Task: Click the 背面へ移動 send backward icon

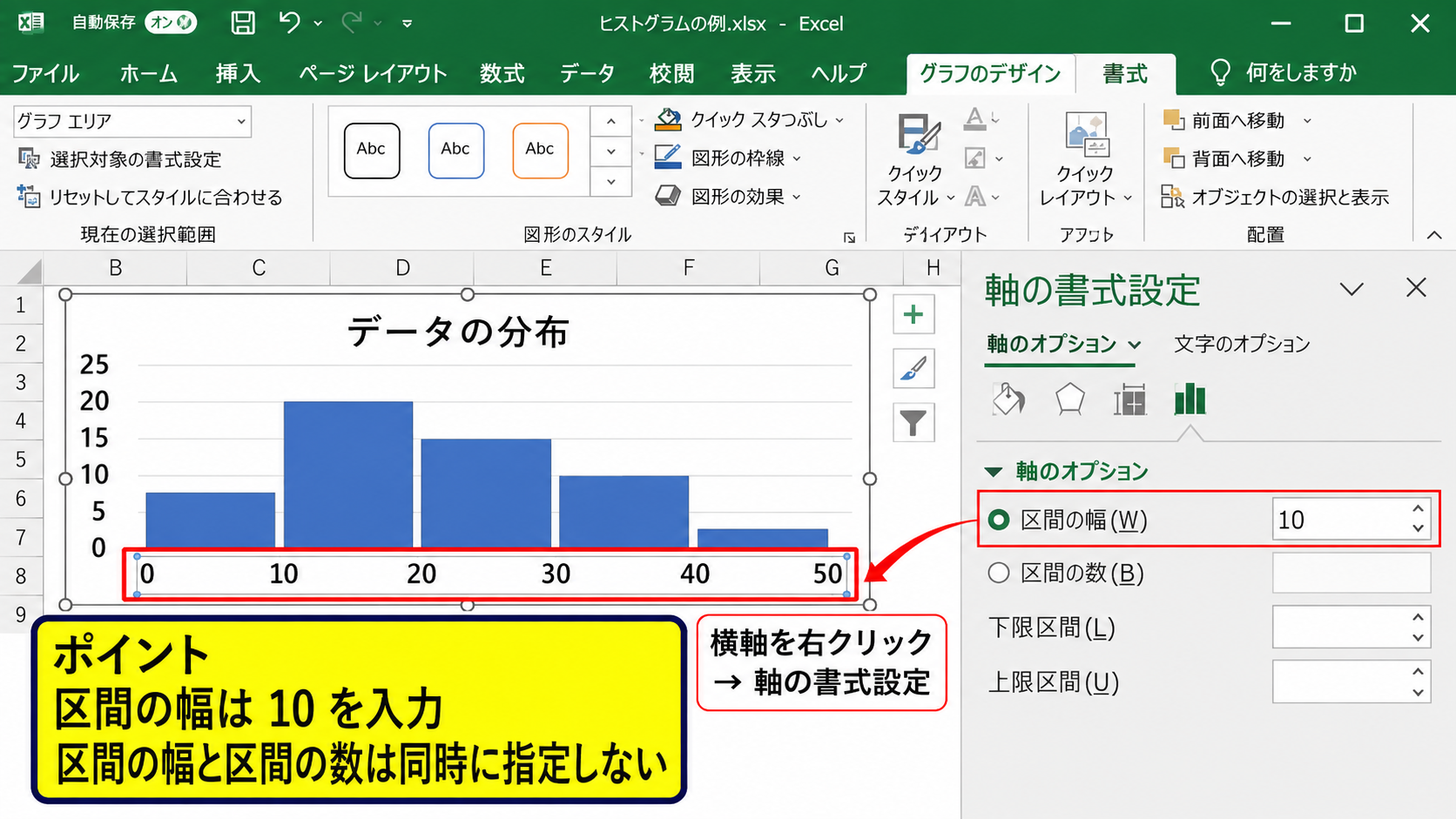Action: 1174,158
